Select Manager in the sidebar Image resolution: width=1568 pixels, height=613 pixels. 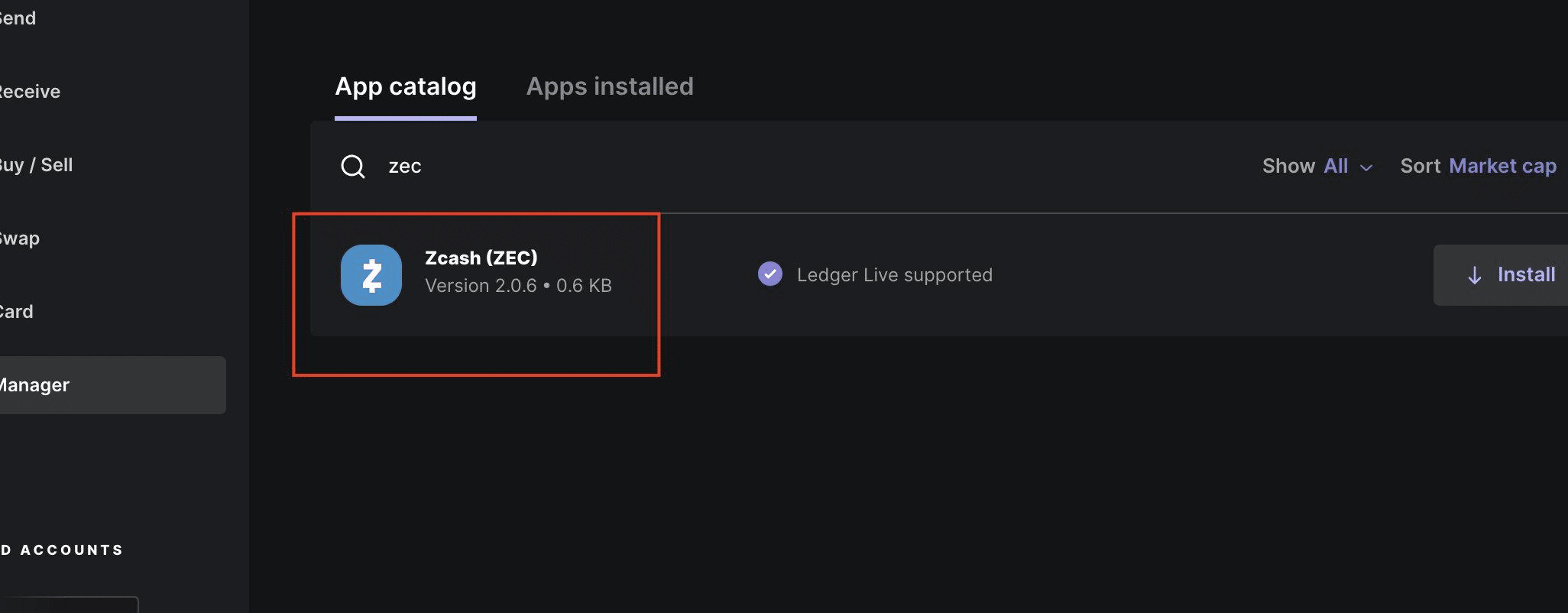34,385
